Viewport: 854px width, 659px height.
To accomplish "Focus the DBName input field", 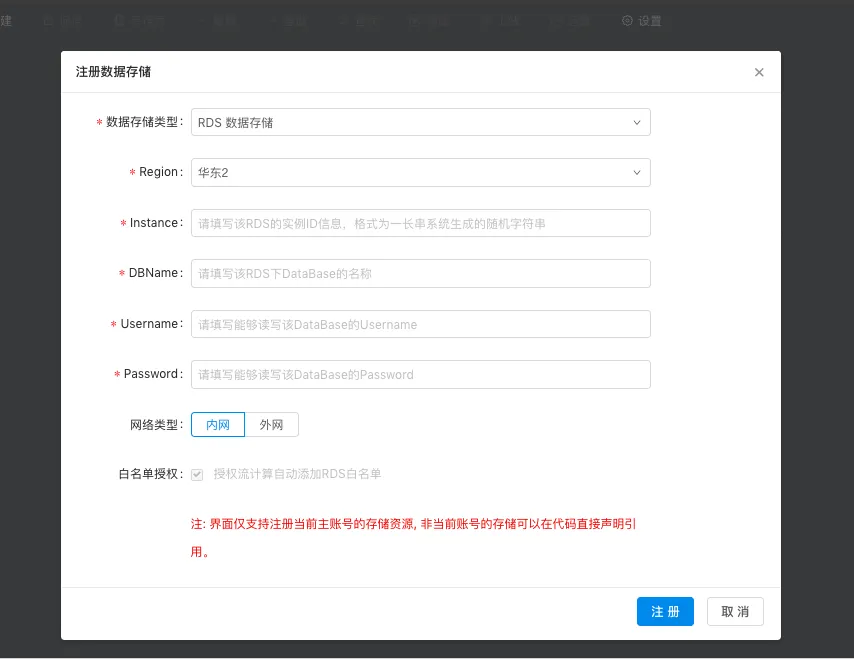I will [420, 273].
